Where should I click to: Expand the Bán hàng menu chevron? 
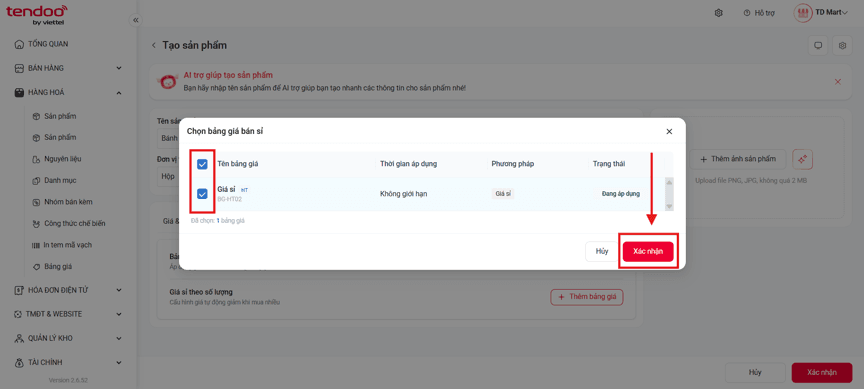click(119, 68)
